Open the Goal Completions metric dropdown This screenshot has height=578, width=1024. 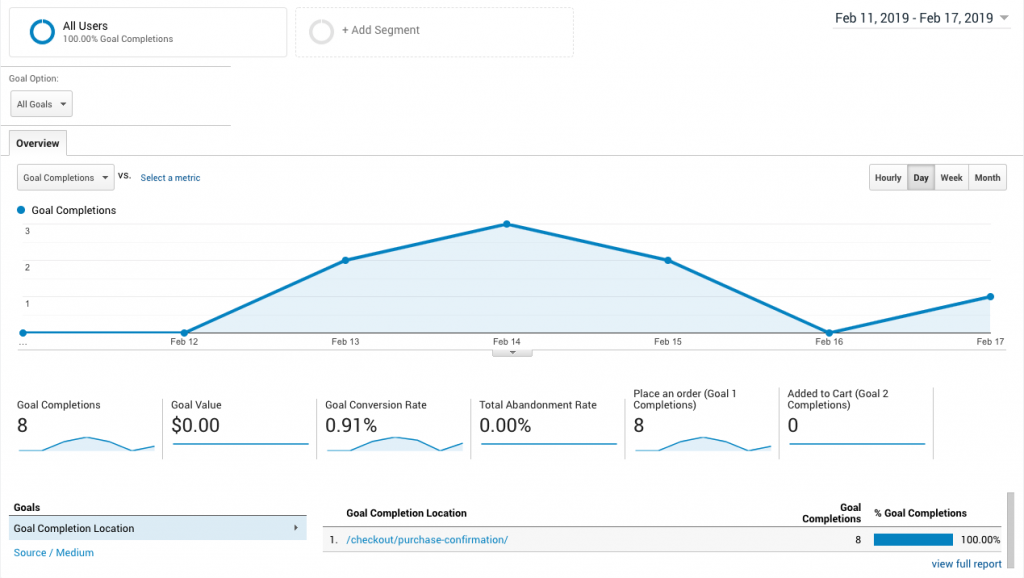click(x=66, y=178)
